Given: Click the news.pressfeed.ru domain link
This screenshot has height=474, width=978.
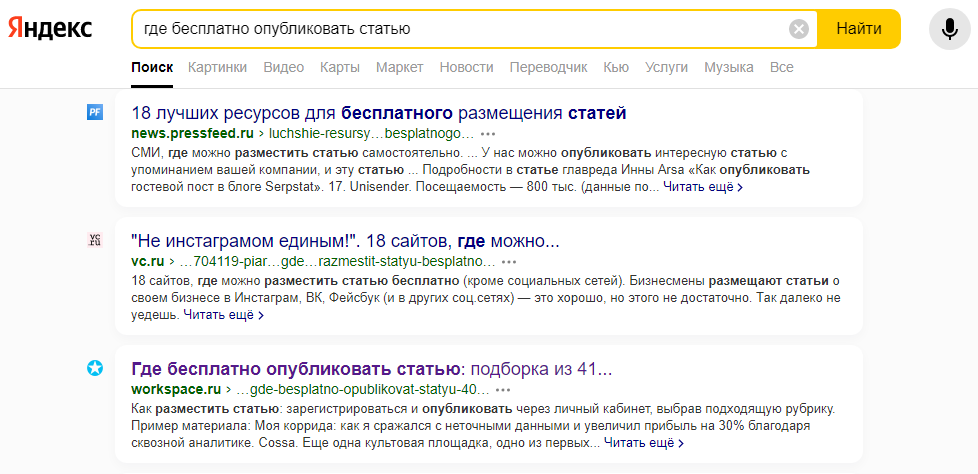Looking at the screenshot, I should click(193, 133).
